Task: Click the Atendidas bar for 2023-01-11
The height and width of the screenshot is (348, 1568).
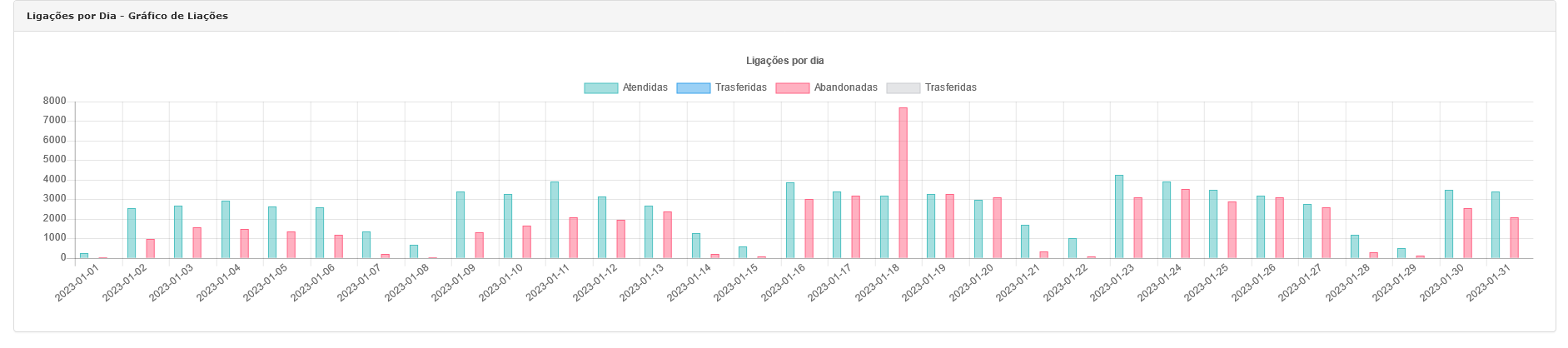Action: pos(555,220)
